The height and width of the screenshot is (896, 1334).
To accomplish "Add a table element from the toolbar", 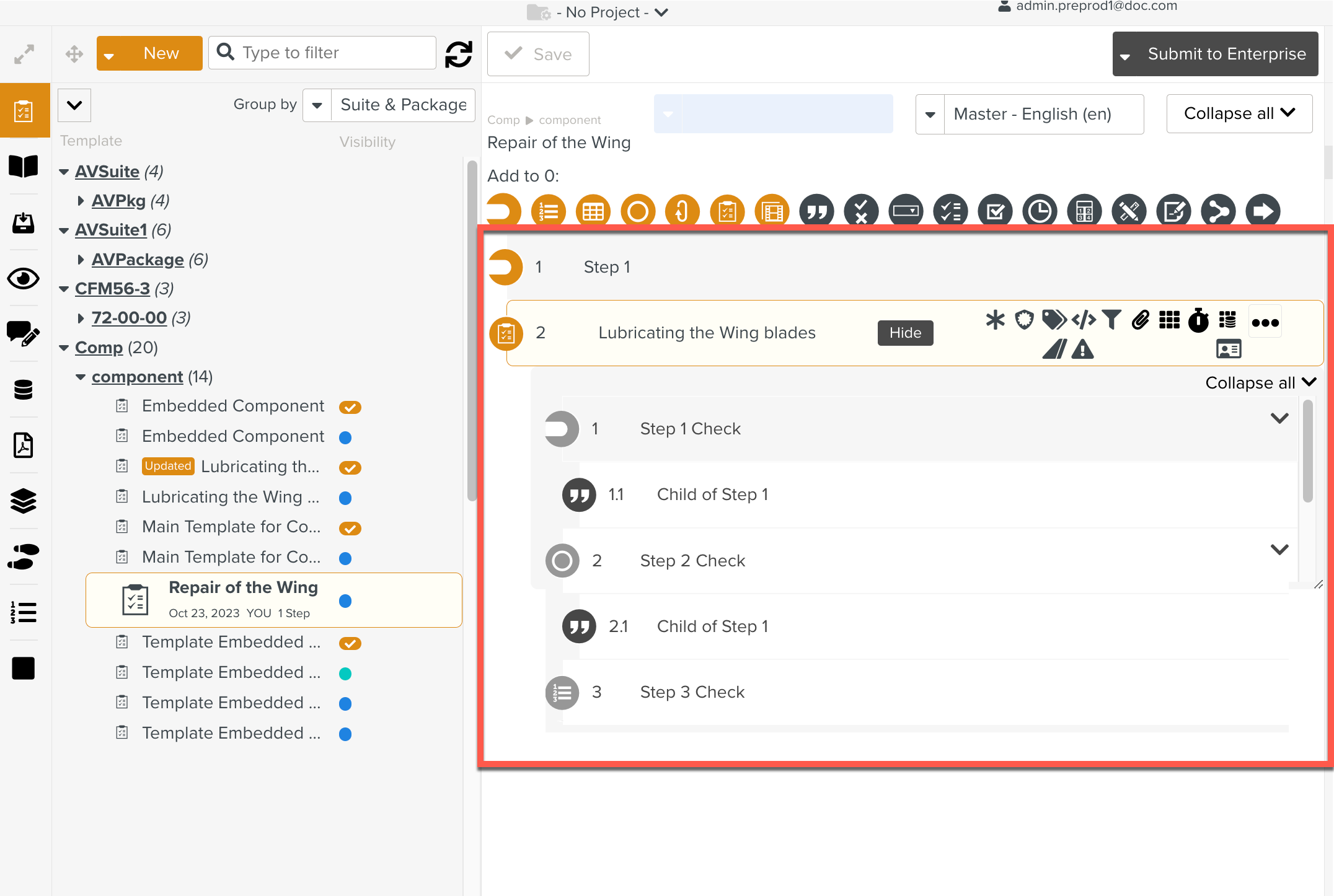I will [x=593, y=212].
